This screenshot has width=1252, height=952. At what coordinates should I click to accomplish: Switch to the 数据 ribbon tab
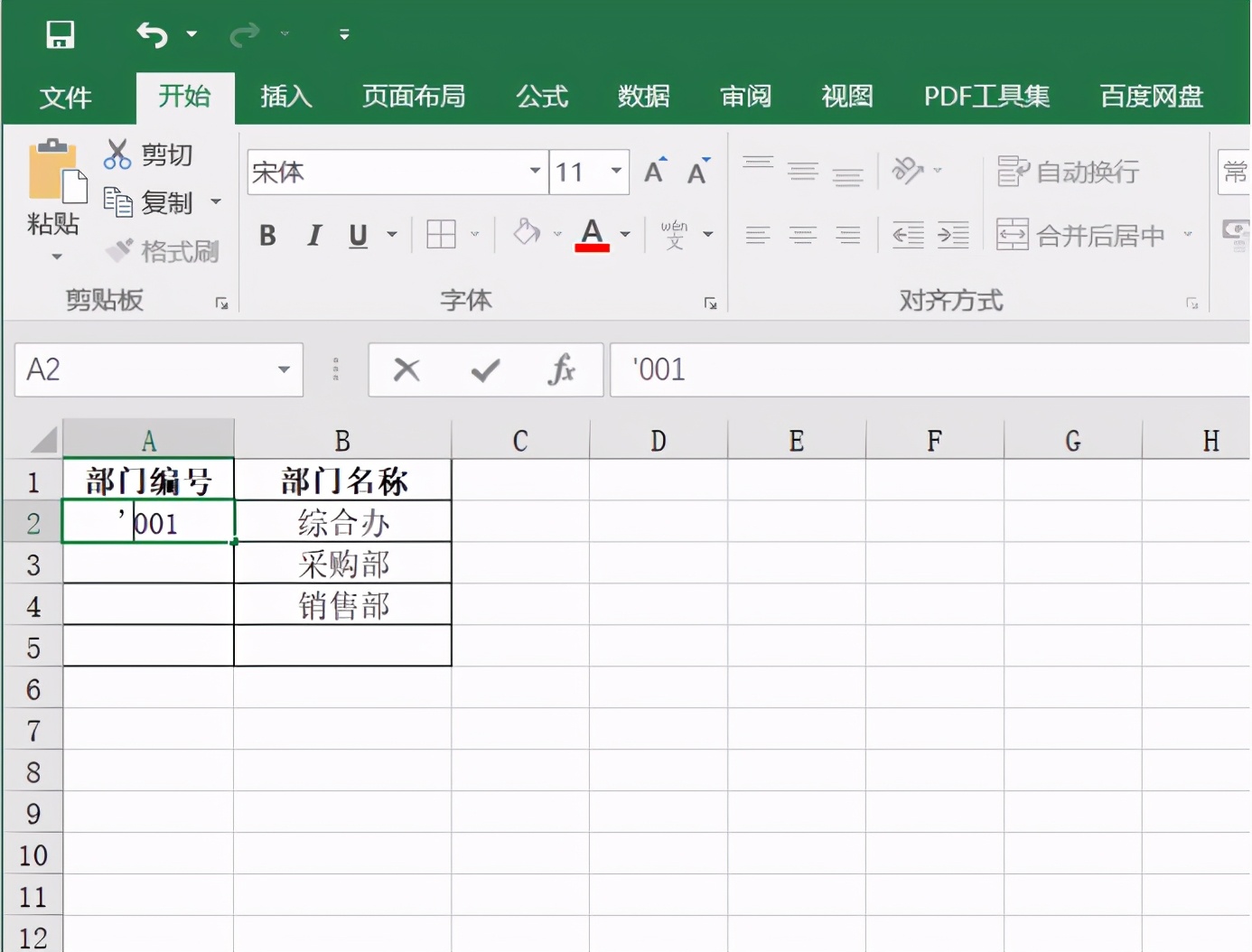click(643, 98)
